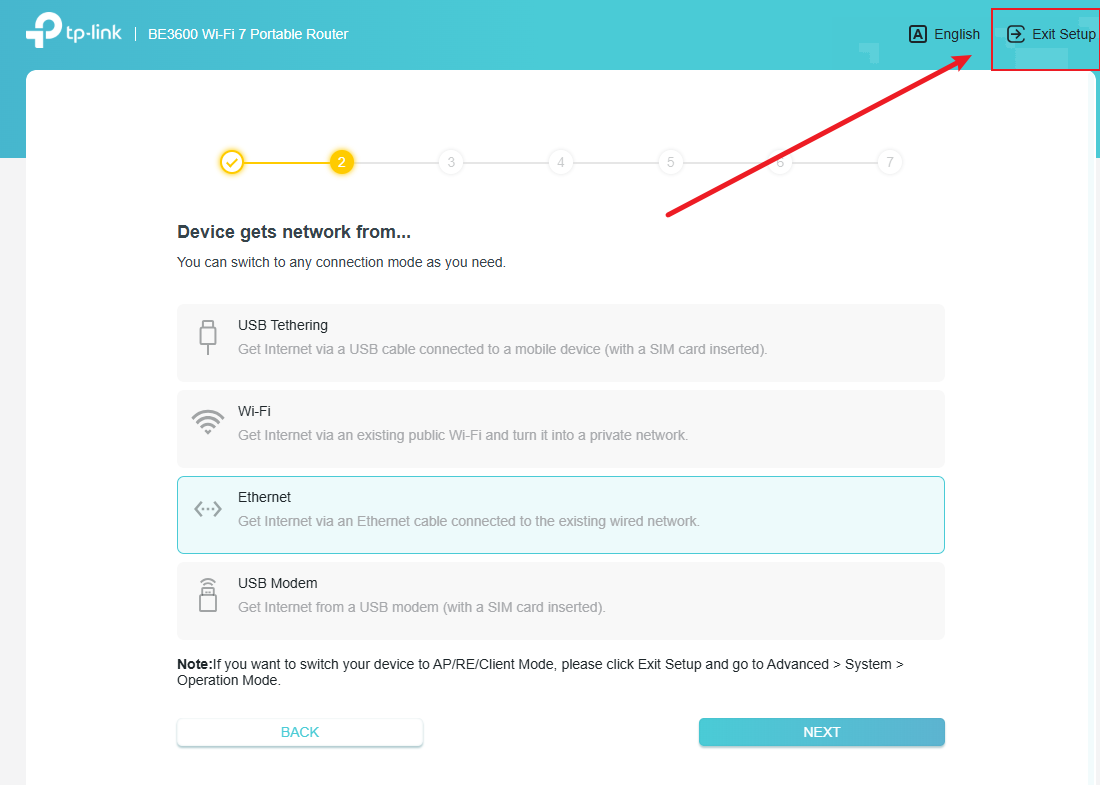This screenshot has height=785, width=1100.
Task: Proceed using the NEXT button
Action: tap(821, 732)
